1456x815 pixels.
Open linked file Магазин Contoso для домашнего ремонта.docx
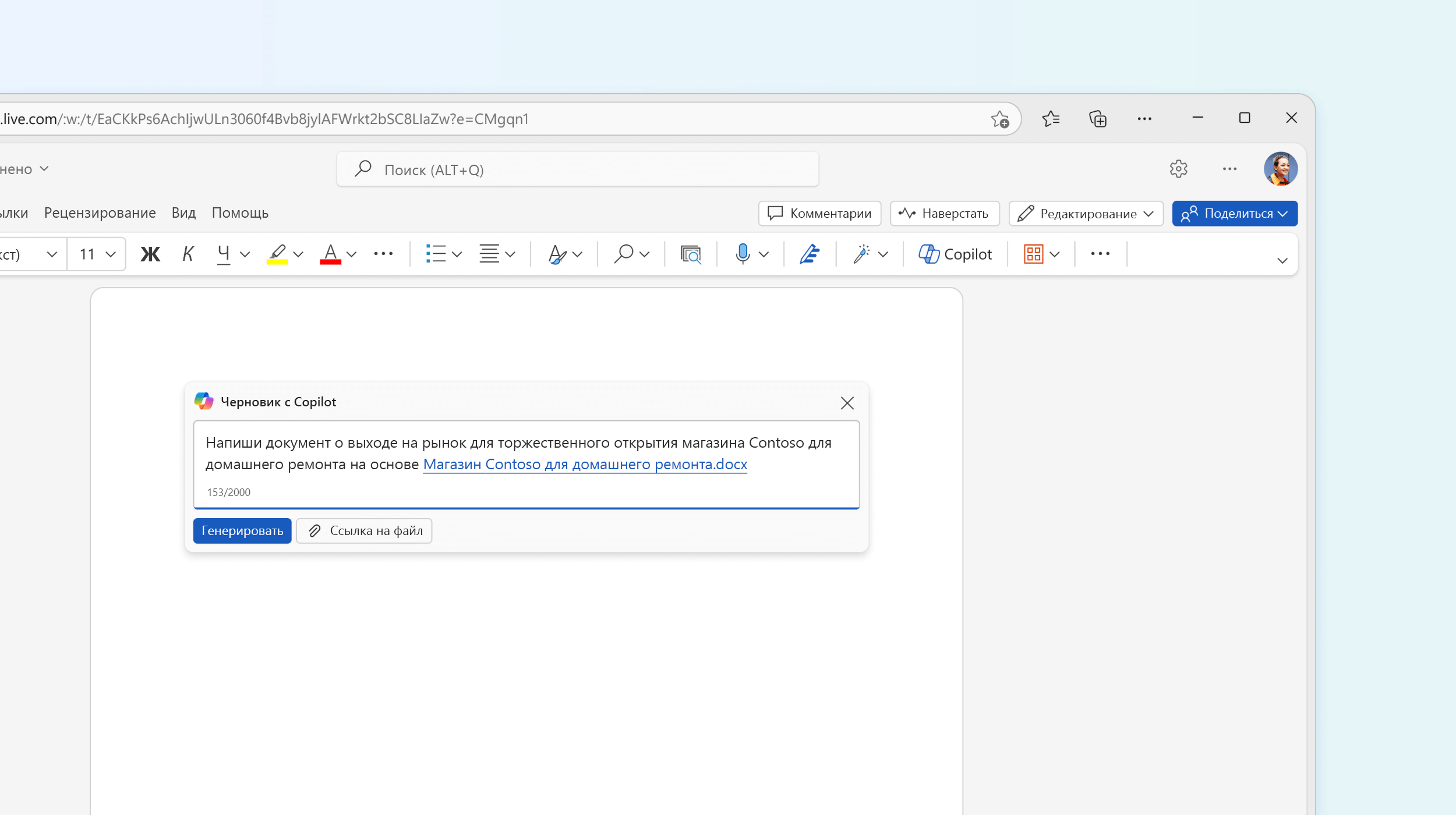(585, 465)
